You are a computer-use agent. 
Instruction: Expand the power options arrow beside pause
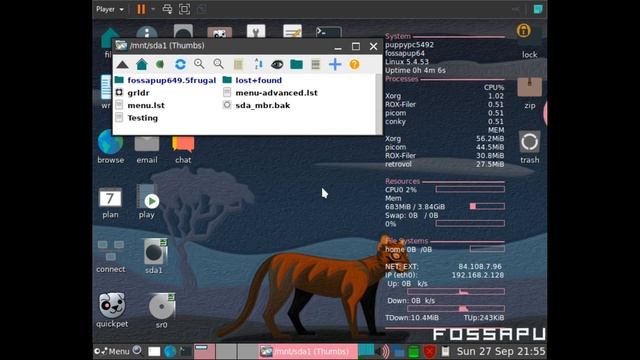coord(153,9)
